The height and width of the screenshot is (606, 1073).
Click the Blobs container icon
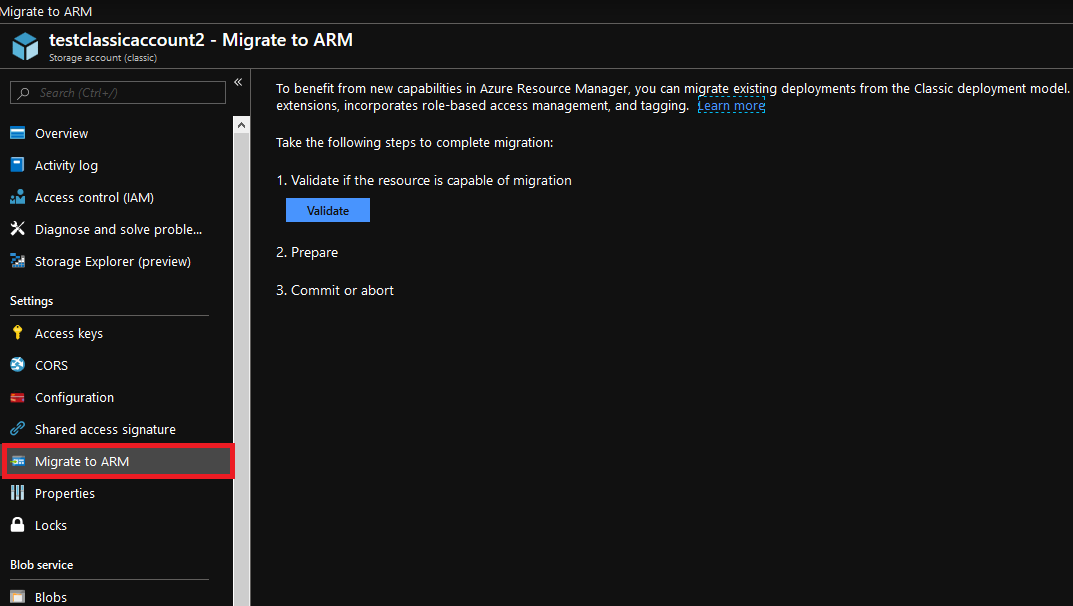click(x=18, y=597)
